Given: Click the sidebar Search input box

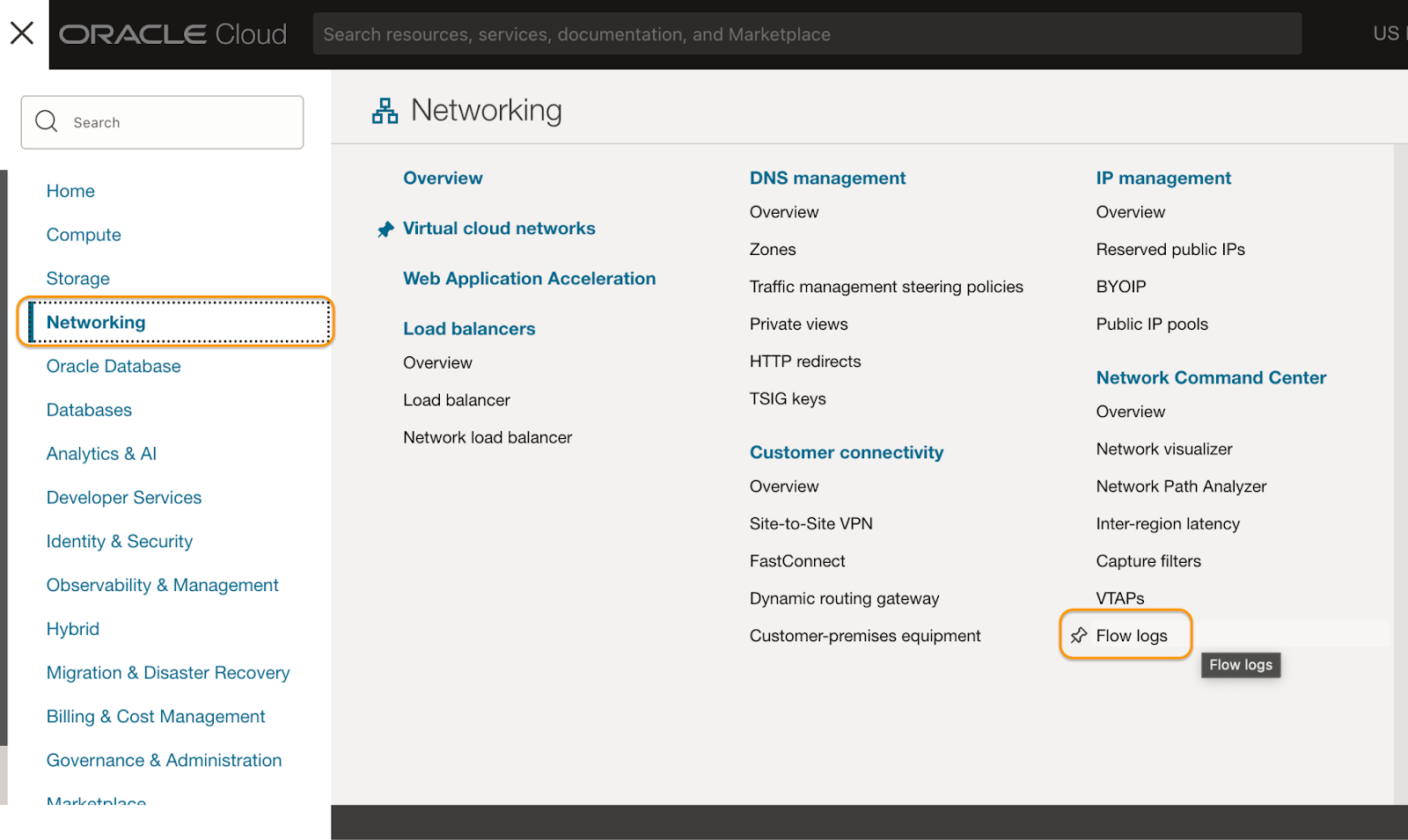Looking at the screenshot, I should 163,122.
